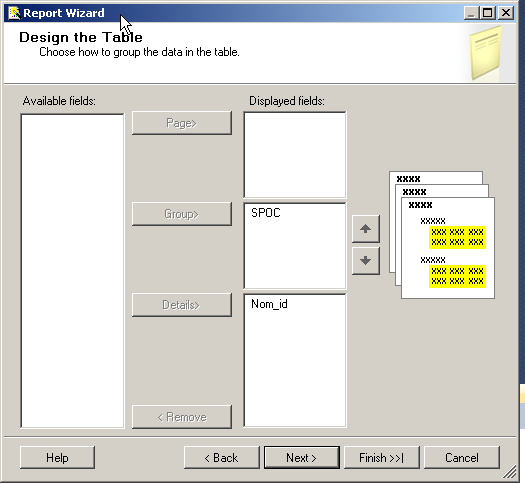525x485 pixels.
Task: Proceed with the Next > button
Action: point(302,458)
